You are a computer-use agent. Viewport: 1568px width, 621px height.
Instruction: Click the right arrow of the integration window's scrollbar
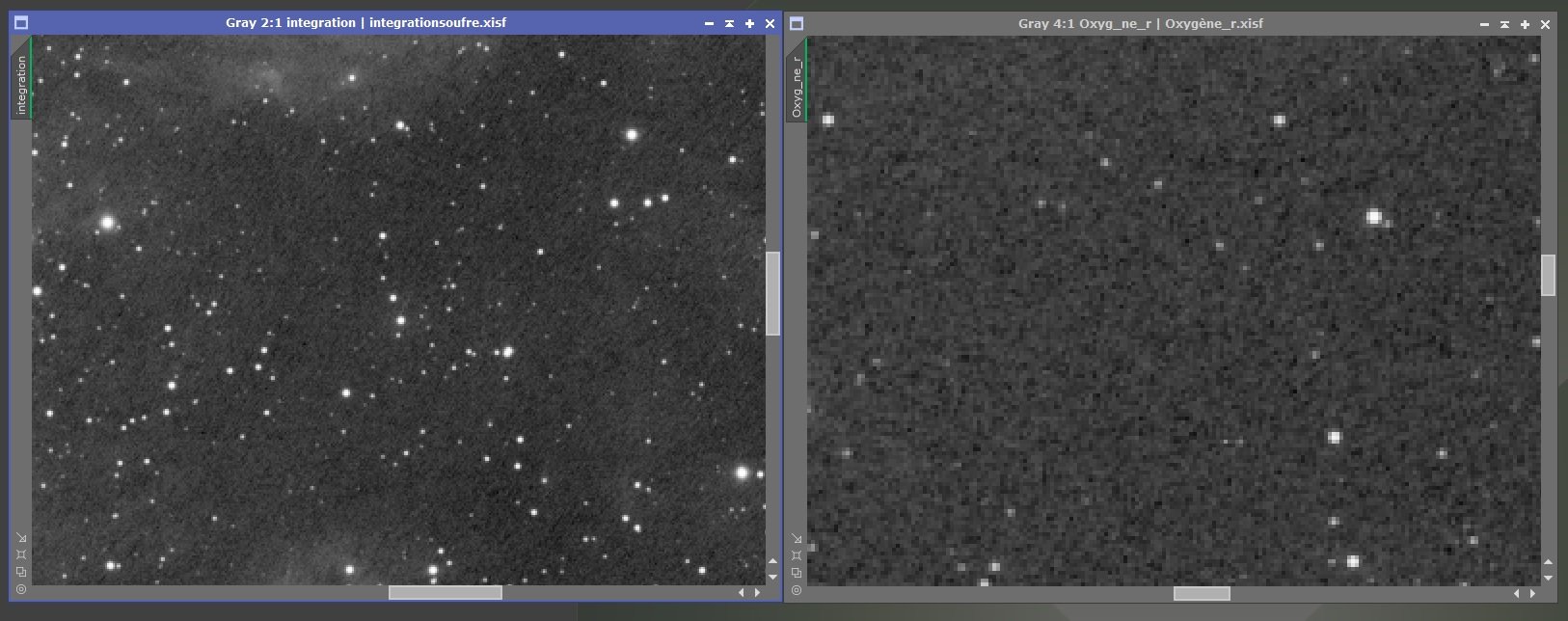(757, 592)
